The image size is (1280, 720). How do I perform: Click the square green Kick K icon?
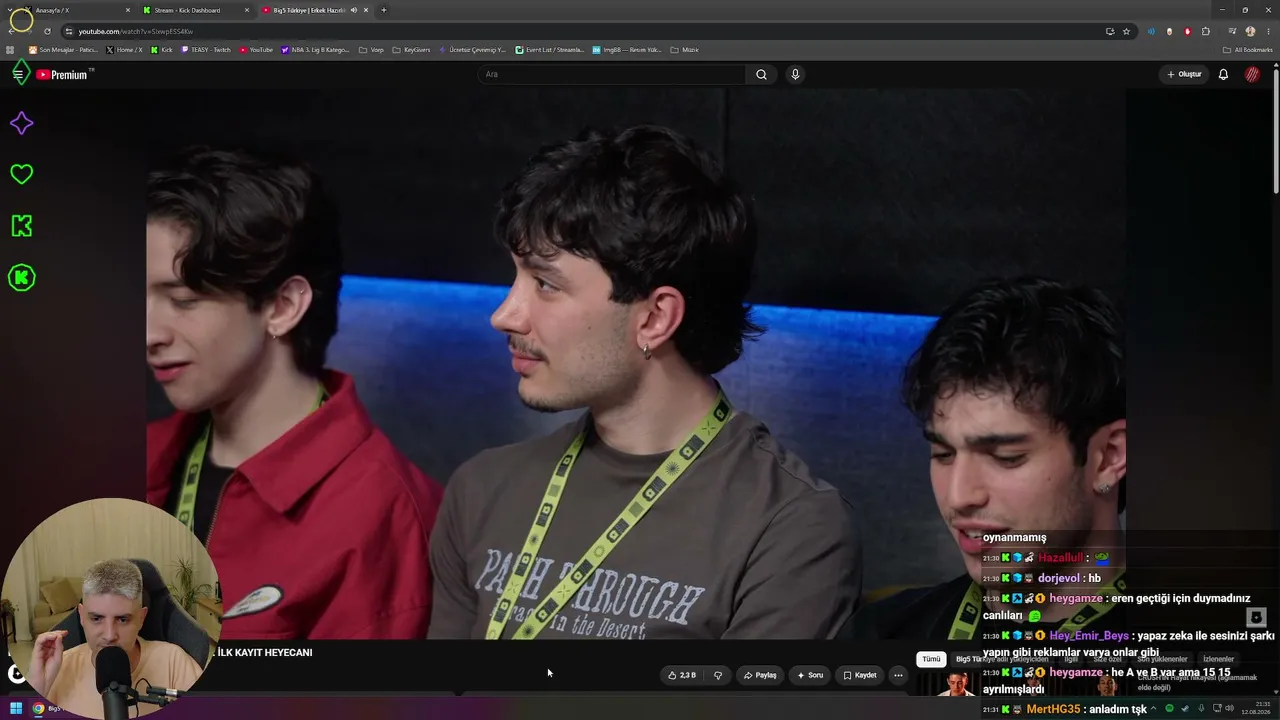pyautogui.click(x=21, y=226)
